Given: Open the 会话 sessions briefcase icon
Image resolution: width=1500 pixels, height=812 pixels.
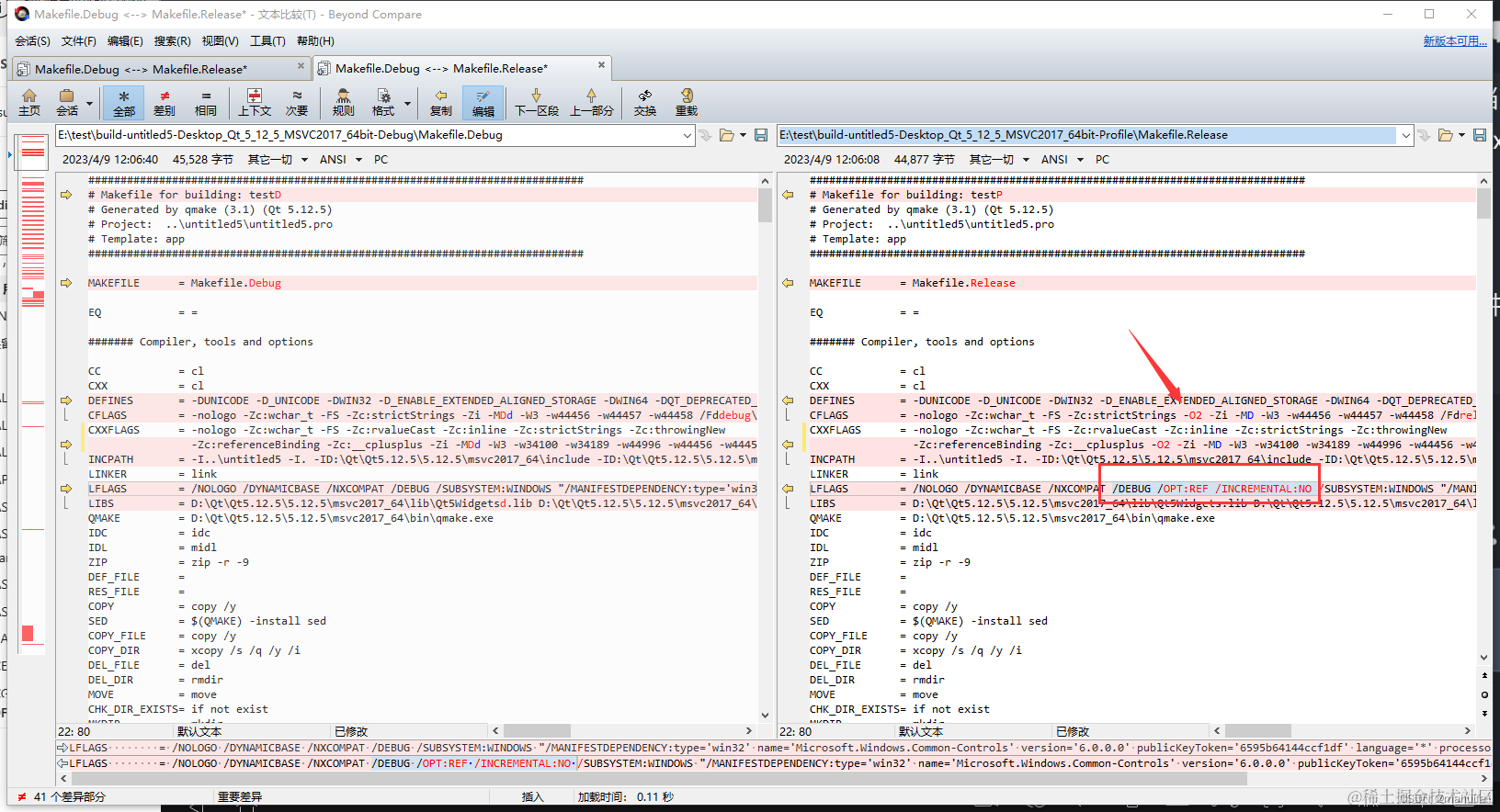Looking at the screenshot, I should click(x=66, y=102).
